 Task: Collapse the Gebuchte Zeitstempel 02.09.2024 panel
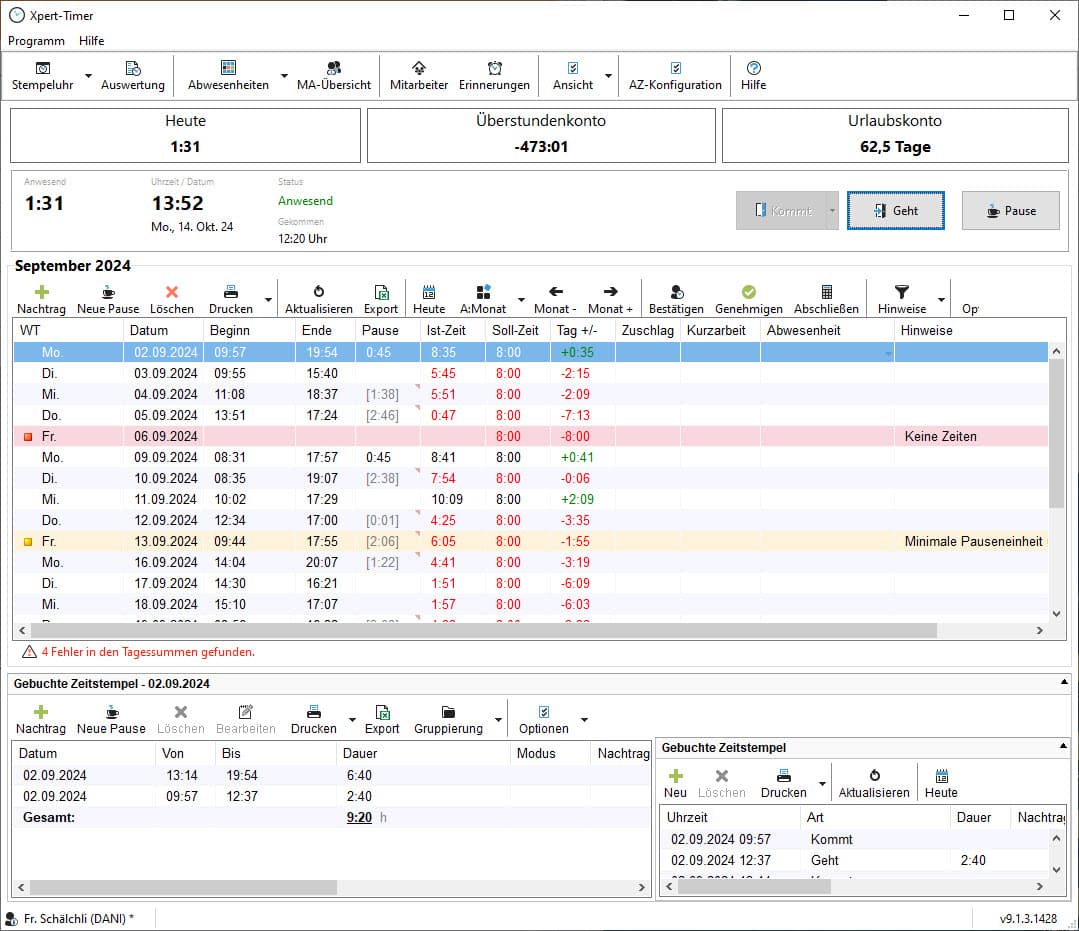tap(1062, 683)
